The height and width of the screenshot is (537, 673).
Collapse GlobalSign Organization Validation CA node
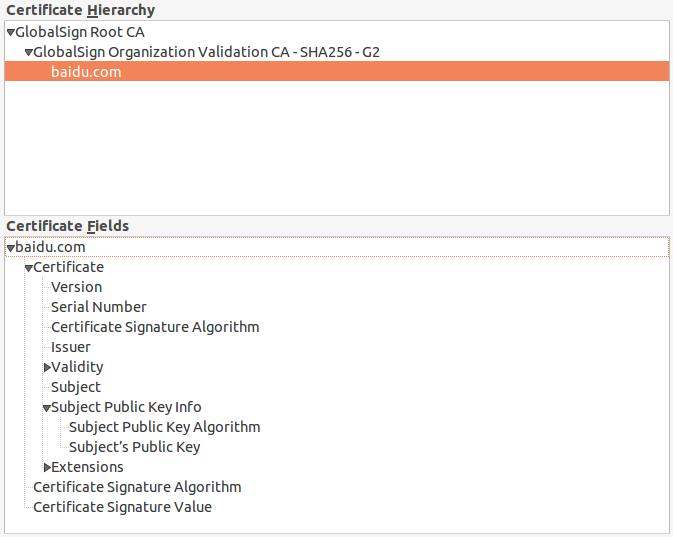(x=29, y=52)
